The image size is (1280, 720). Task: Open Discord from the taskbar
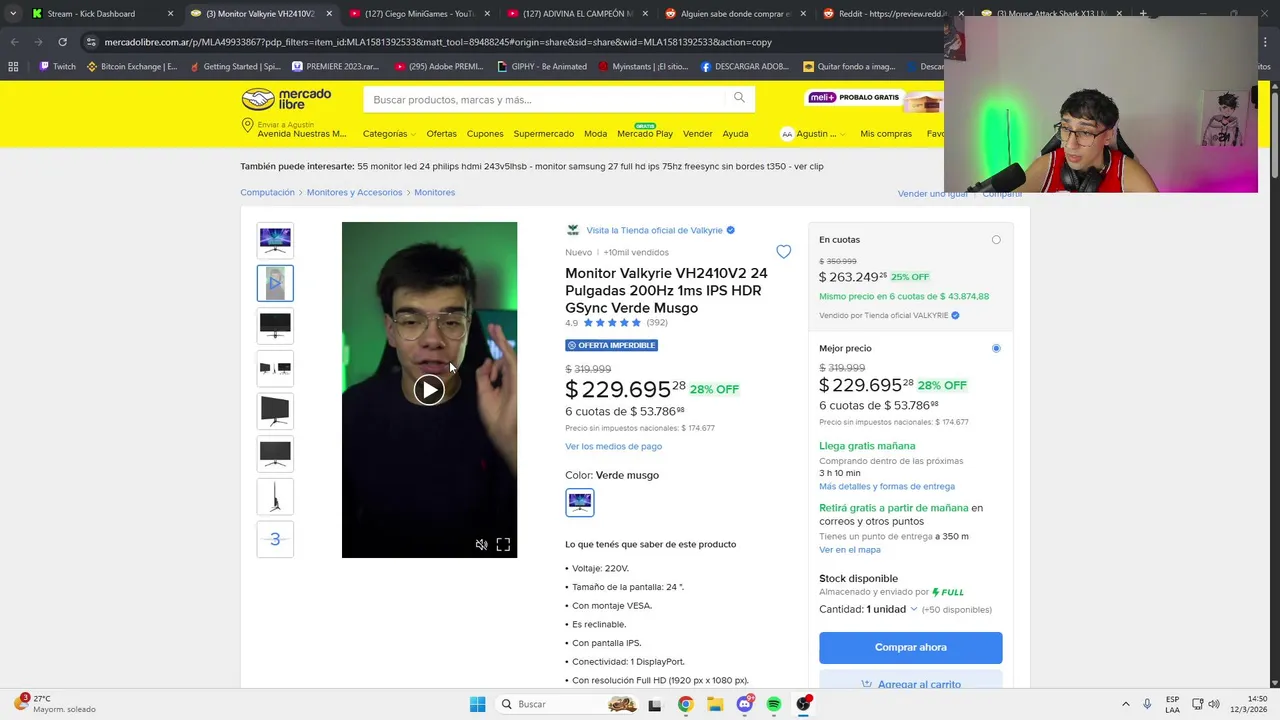[745, 704]
